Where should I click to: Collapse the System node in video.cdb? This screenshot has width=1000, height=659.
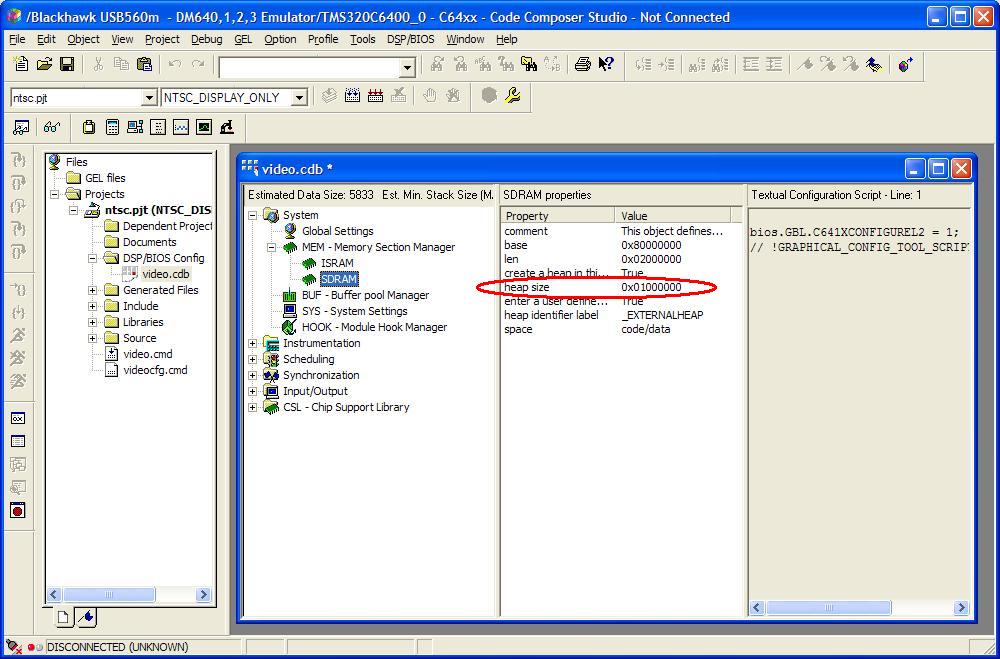[x=253, y=216]
